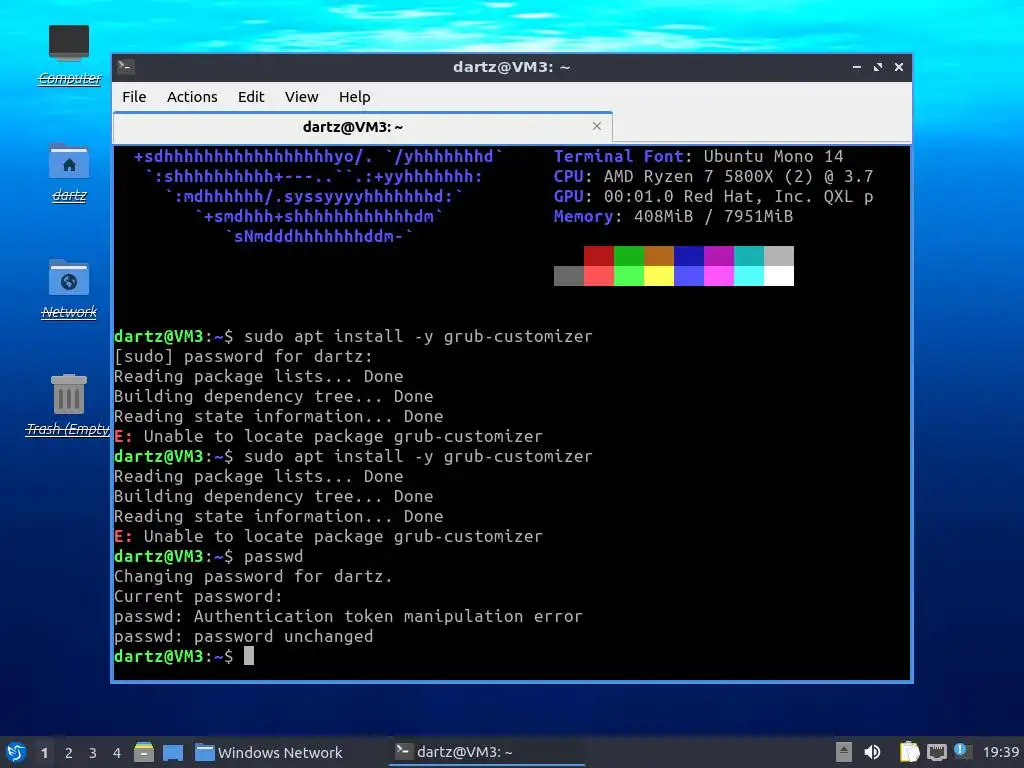Click the 19:39 clock

click(1000, 752)
